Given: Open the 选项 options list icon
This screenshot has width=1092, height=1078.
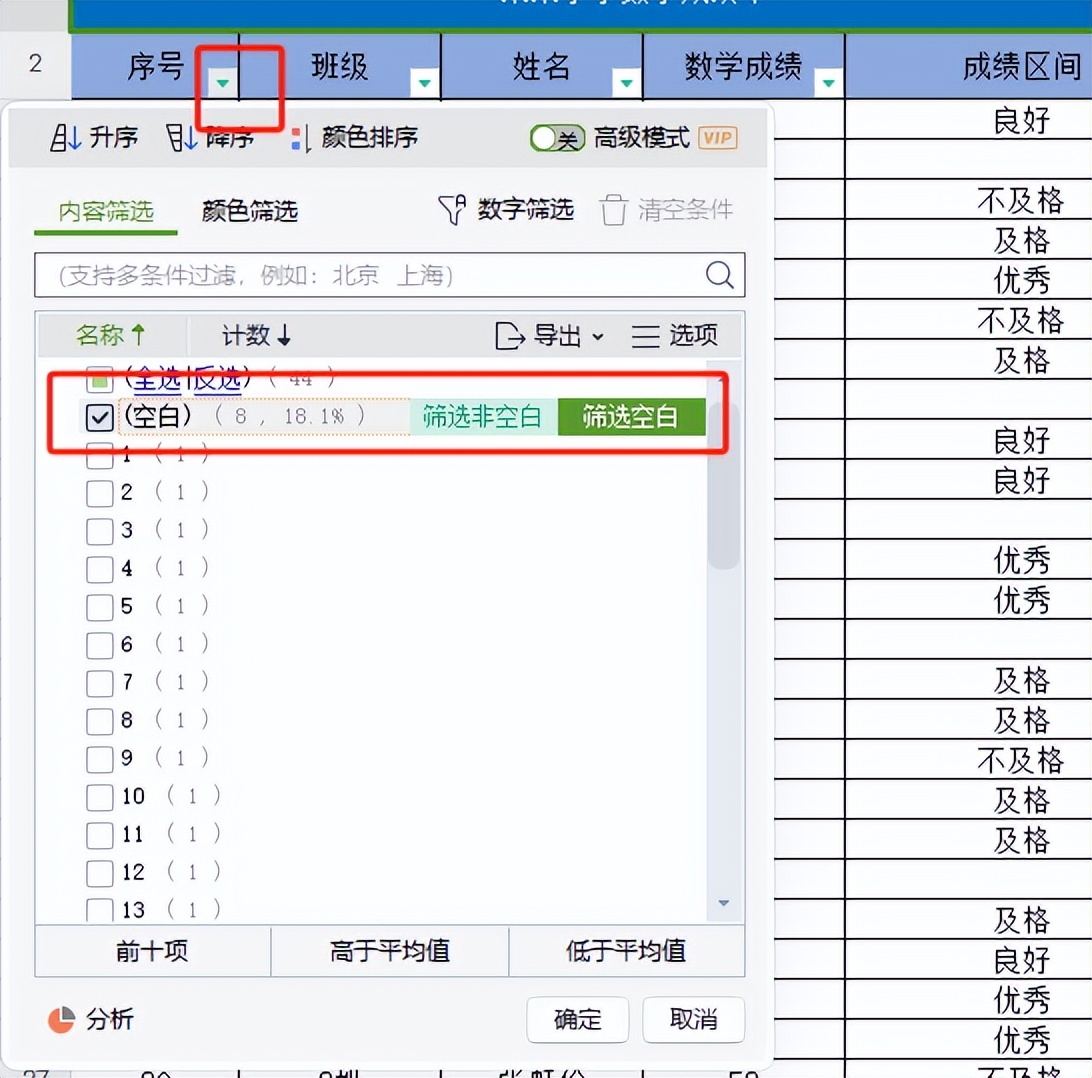Looking at the screenshot, I should point(645,336).
